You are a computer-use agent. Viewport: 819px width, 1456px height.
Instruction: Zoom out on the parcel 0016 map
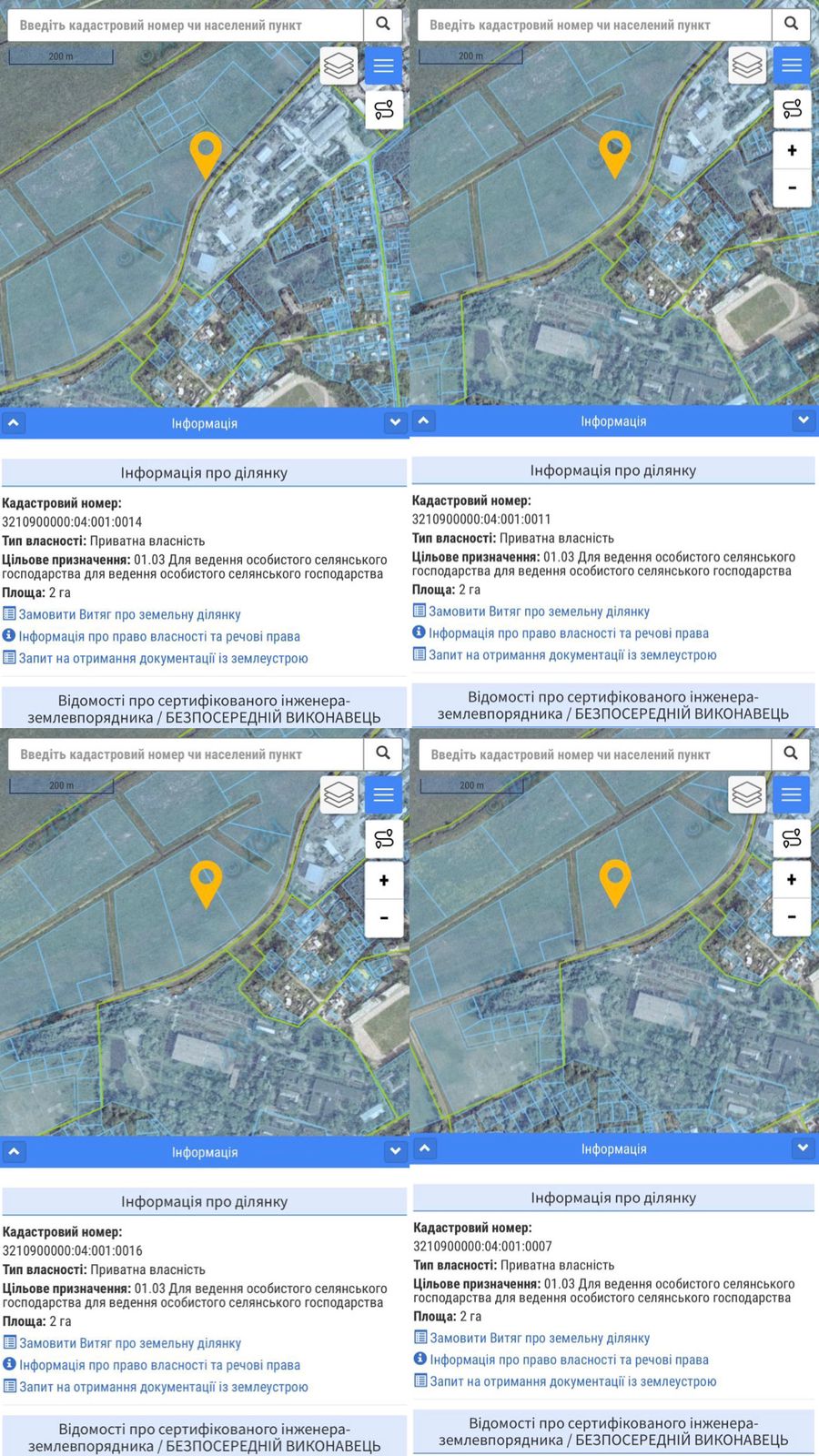[x=383, y=918]
